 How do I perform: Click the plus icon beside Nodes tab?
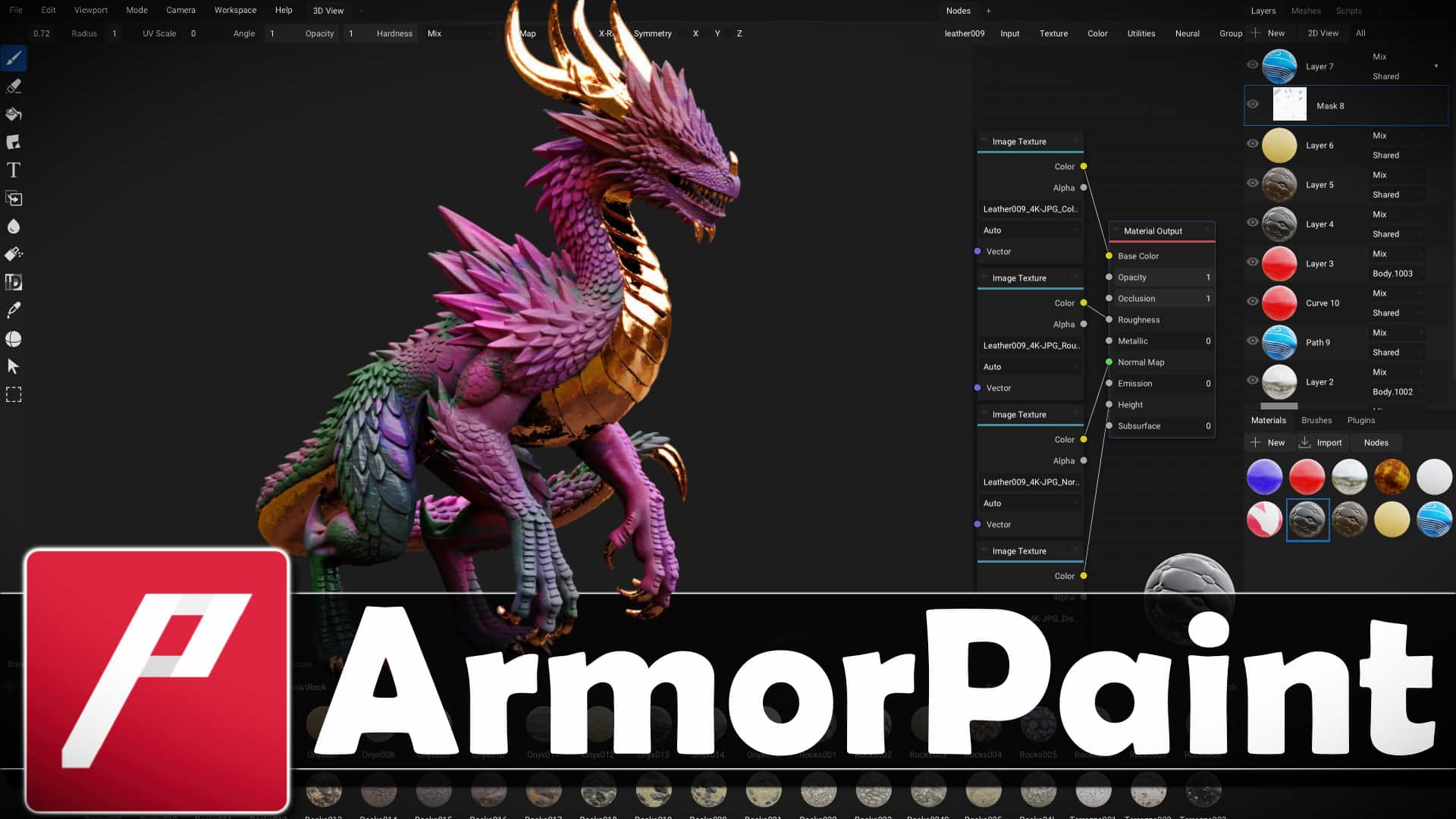coord(988,11)
